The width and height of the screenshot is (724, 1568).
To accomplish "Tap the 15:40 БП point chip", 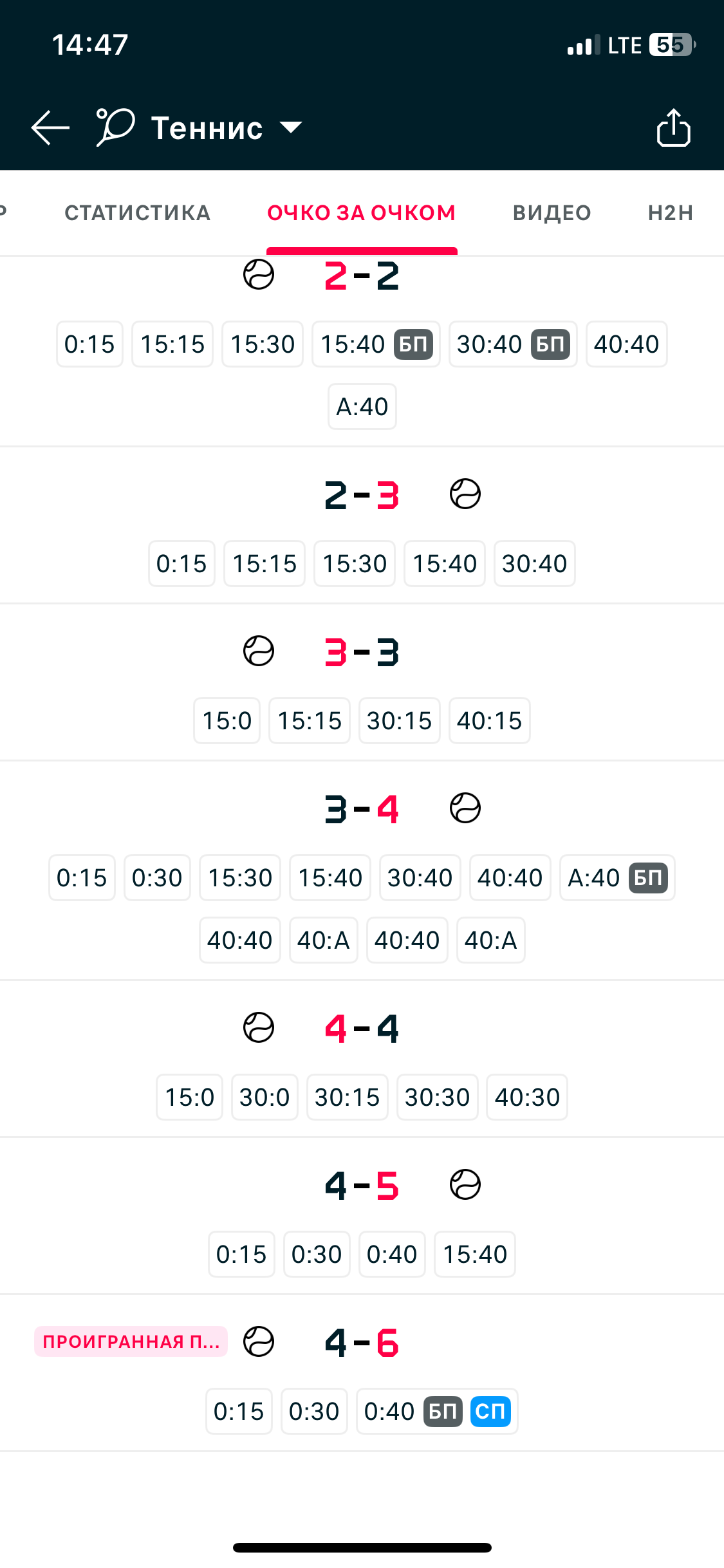I will (x=376, y=344).
